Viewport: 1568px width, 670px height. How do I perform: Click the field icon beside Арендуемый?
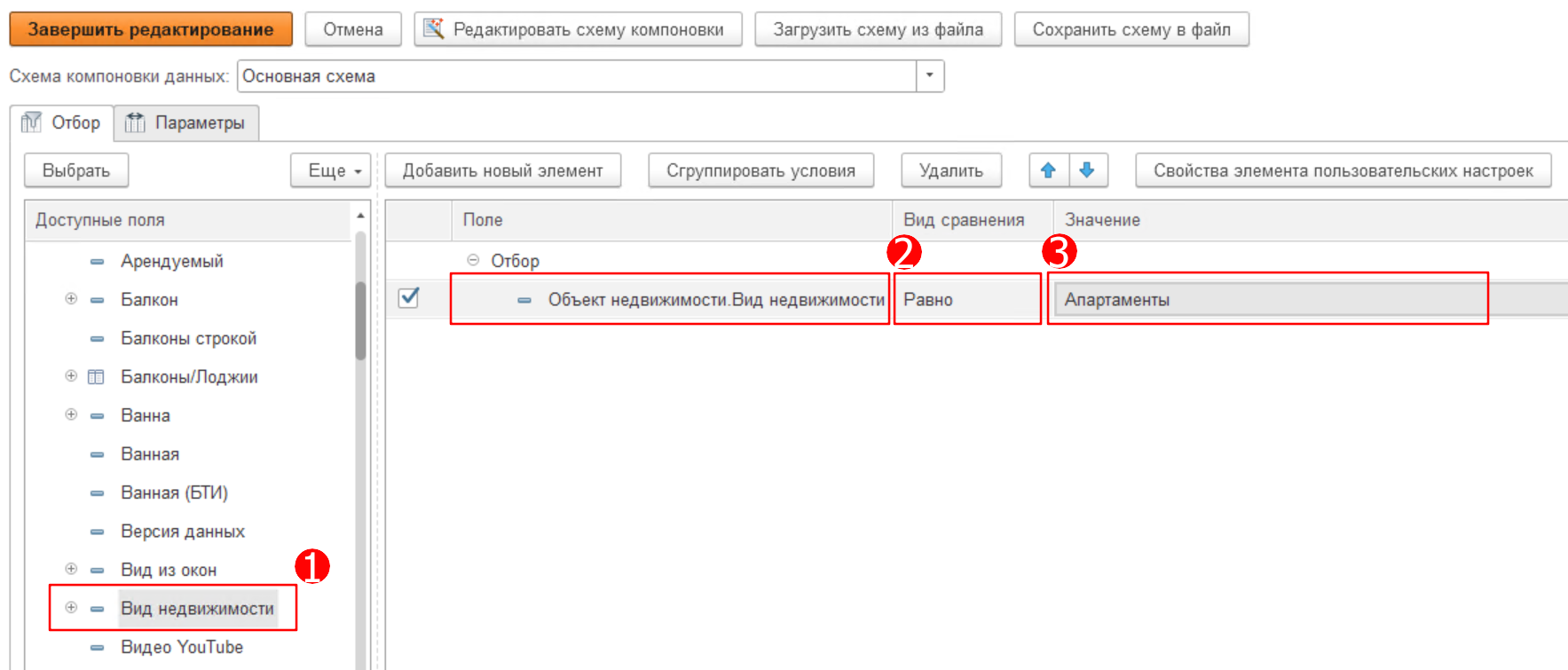click(97, 262)
